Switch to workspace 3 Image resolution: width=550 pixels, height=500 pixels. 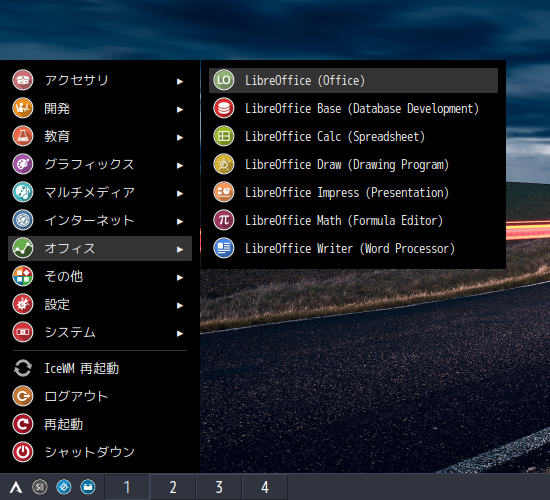(x=219, y=487)
